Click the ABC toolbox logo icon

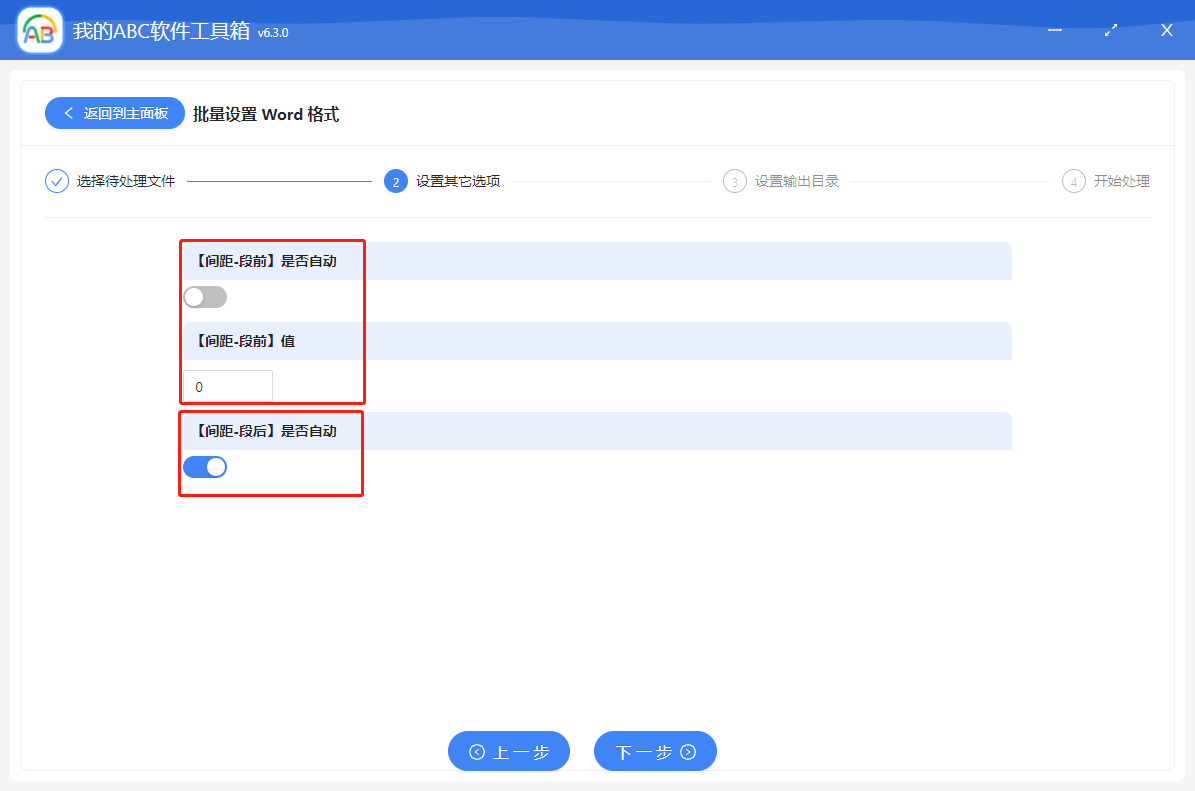tap(38, 30)
